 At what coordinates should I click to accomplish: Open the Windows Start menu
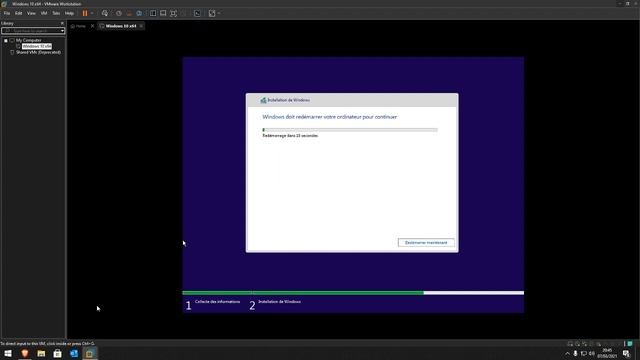click(8, 353)
